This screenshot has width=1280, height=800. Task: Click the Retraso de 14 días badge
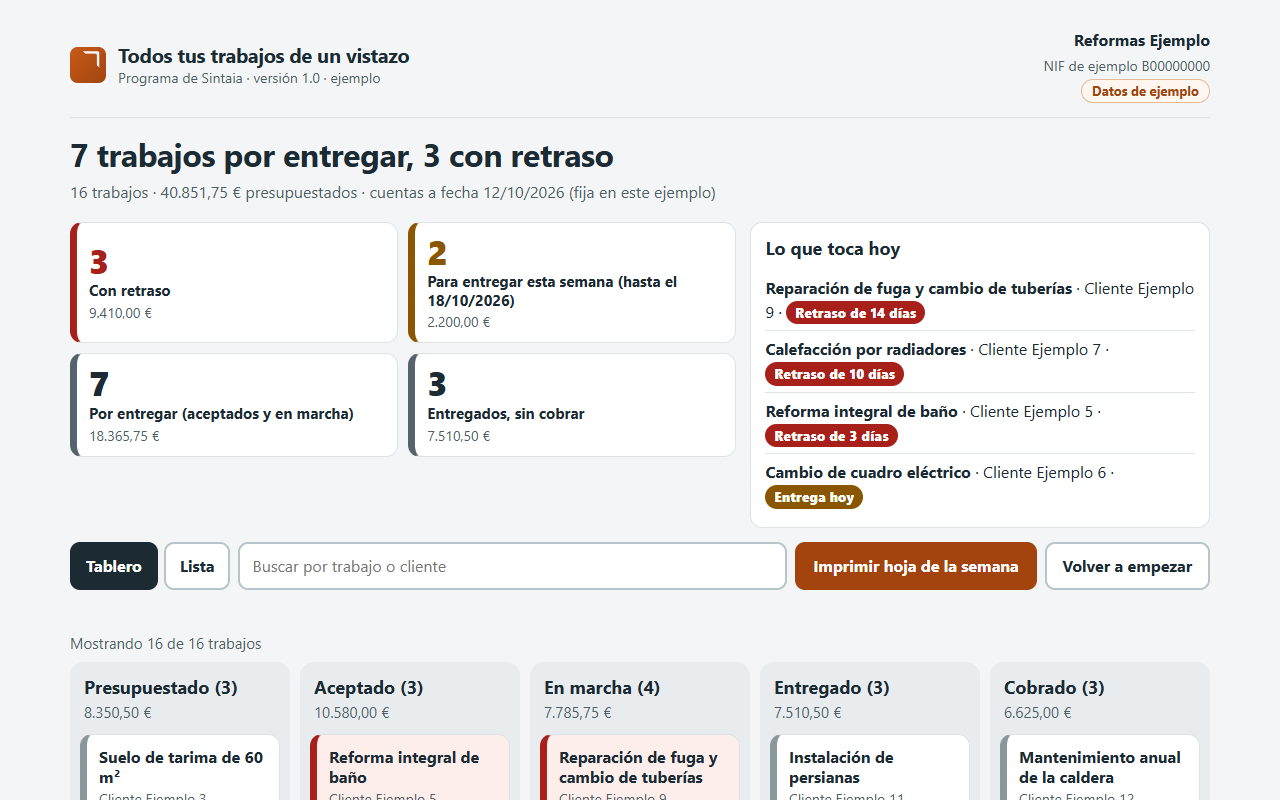[x=855, y=313]
